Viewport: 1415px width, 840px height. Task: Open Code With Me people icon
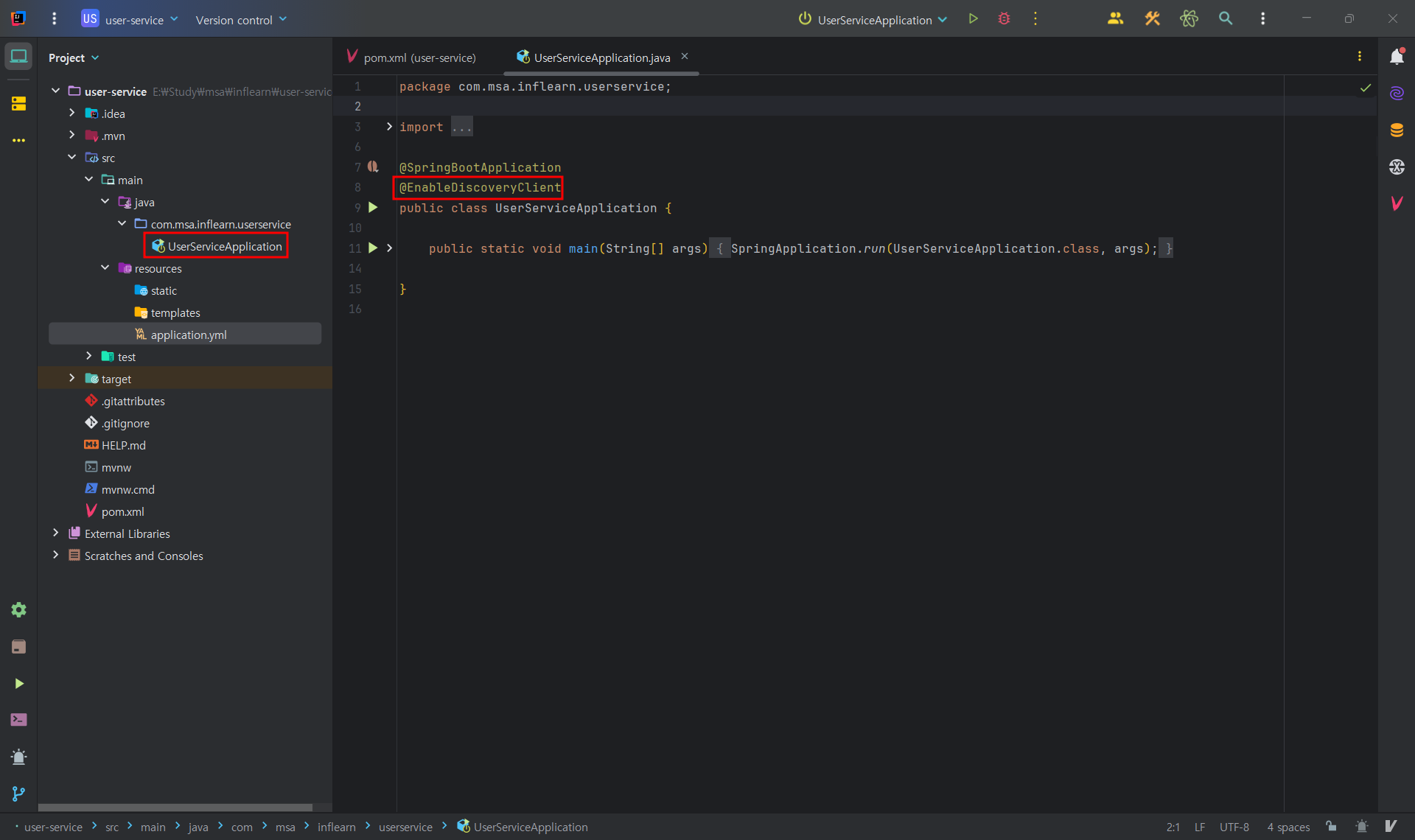[1115, 19]
